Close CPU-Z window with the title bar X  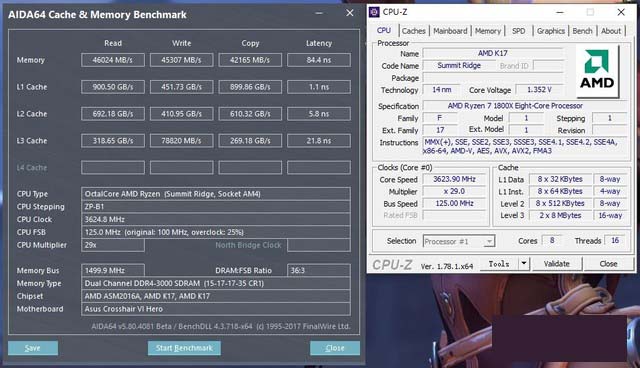(621, 12)
